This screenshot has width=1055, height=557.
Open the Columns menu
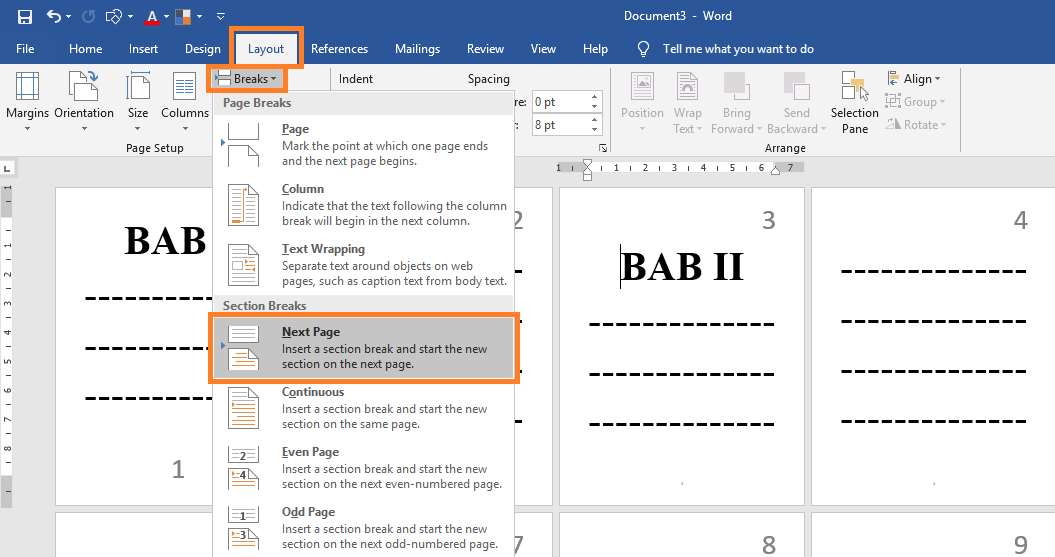tap(185, 101)
